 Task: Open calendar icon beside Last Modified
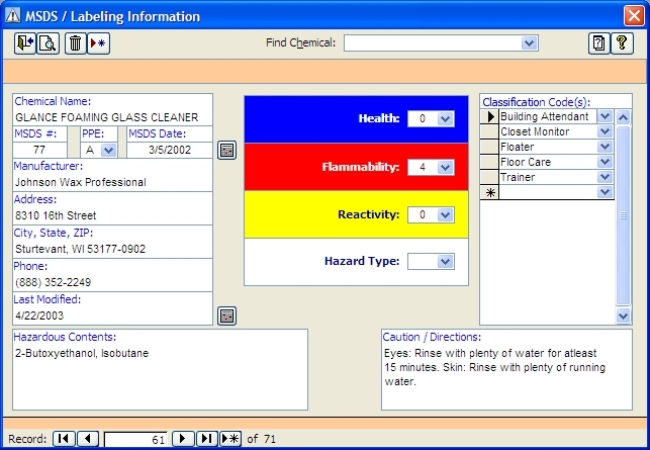[x=227, y=316]
